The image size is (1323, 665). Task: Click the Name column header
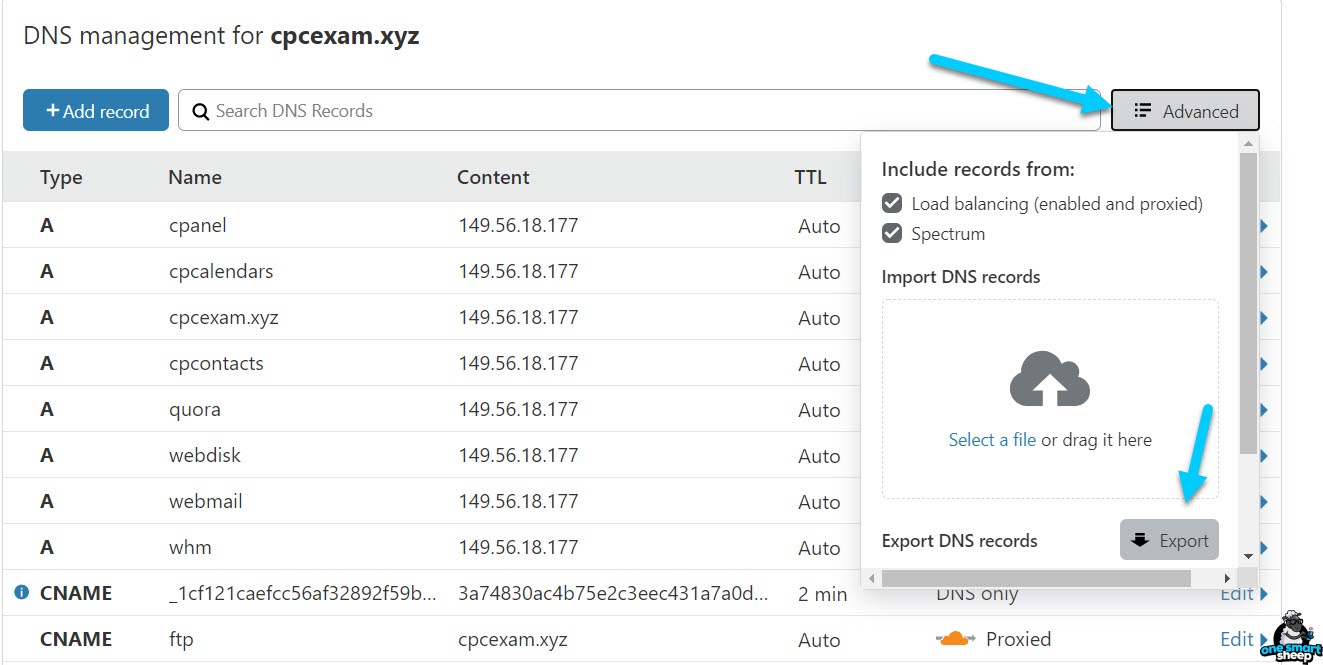[x=195, y=178]
